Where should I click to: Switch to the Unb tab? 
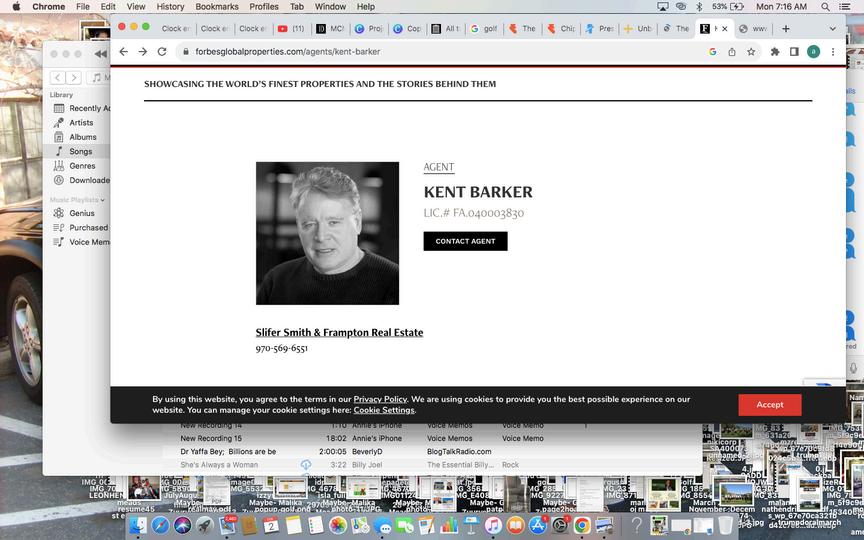[638, 29]
